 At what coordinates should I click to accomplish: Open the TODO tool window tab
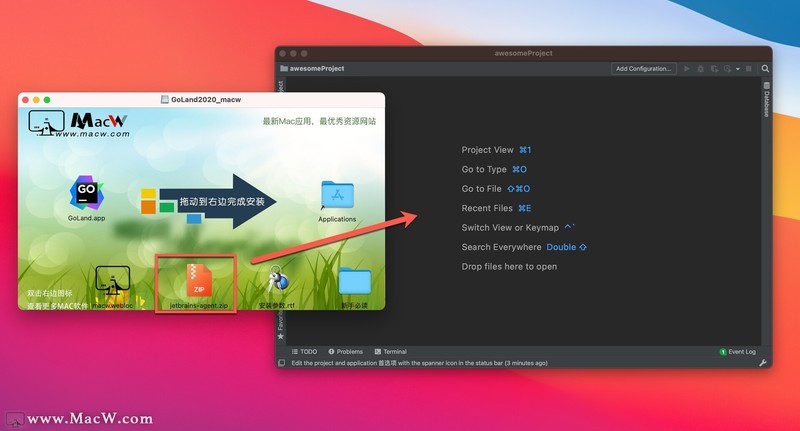tap(304, 351)
